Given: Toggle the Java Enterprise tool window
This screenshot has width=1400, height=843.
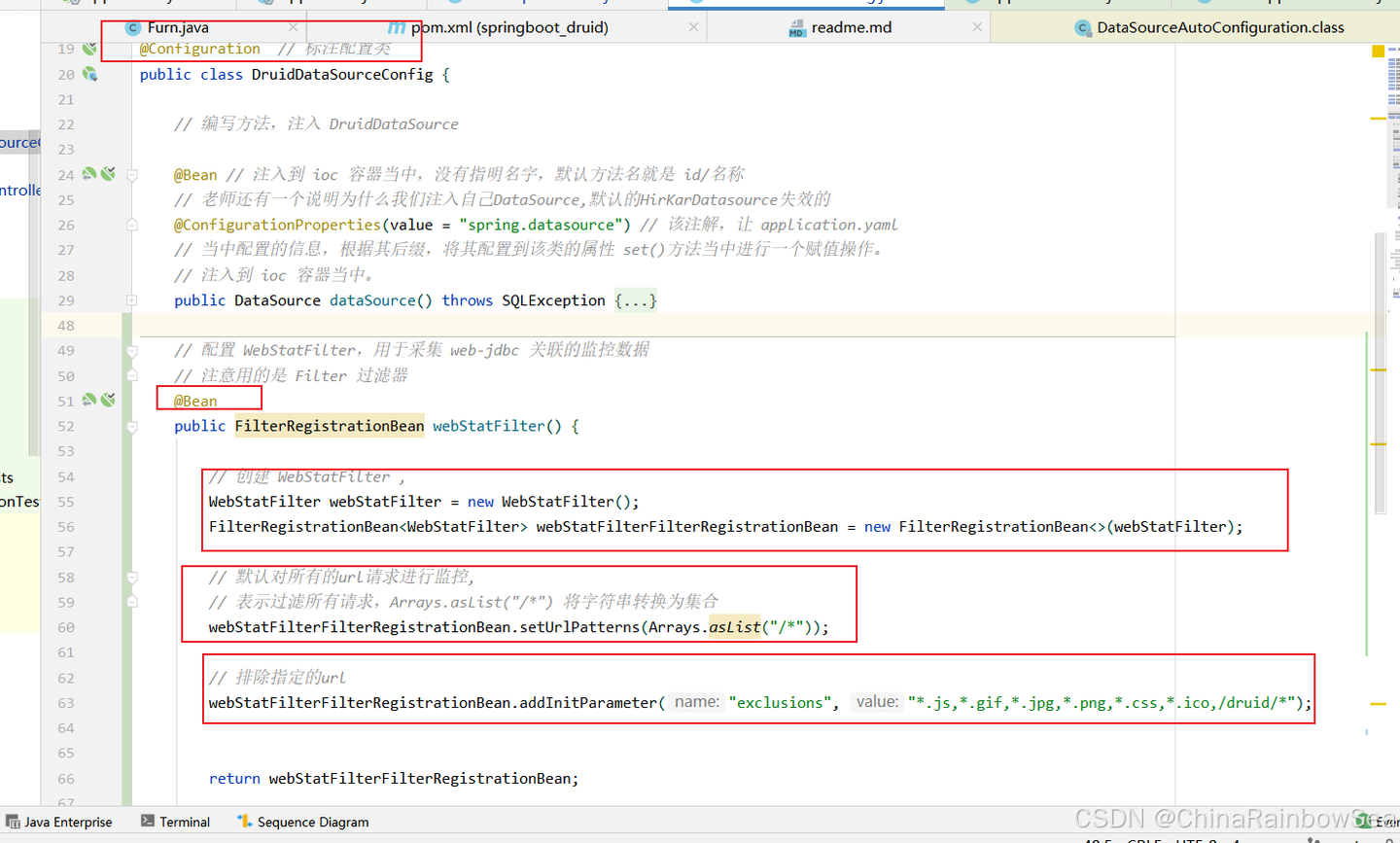Looking at the screenshot, I should [x=62, y=822].
